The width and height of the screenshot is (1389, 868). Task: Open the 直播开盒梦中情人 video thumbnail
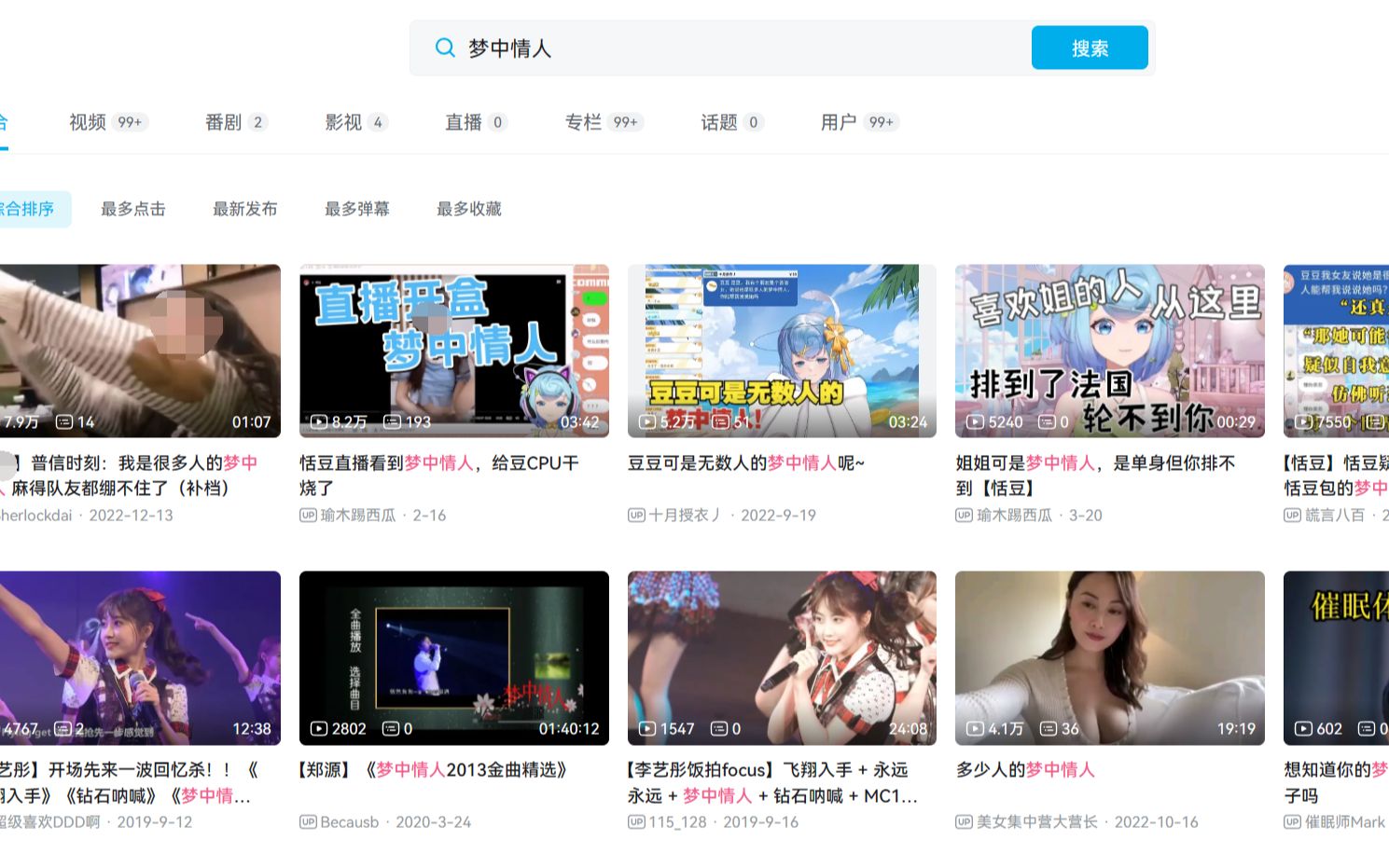454,351
